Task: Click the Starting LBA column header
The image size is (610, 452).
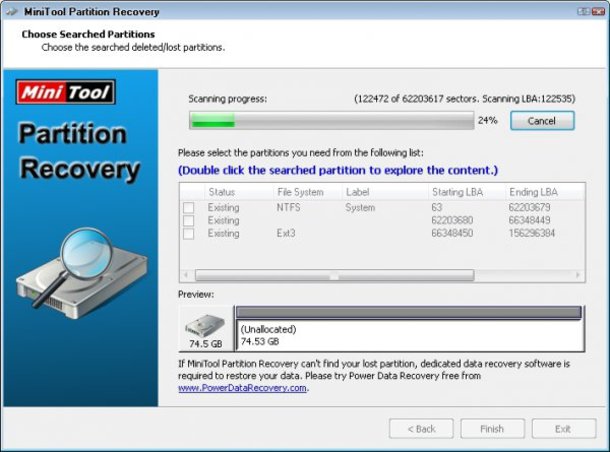Action: tap(466, 192)
